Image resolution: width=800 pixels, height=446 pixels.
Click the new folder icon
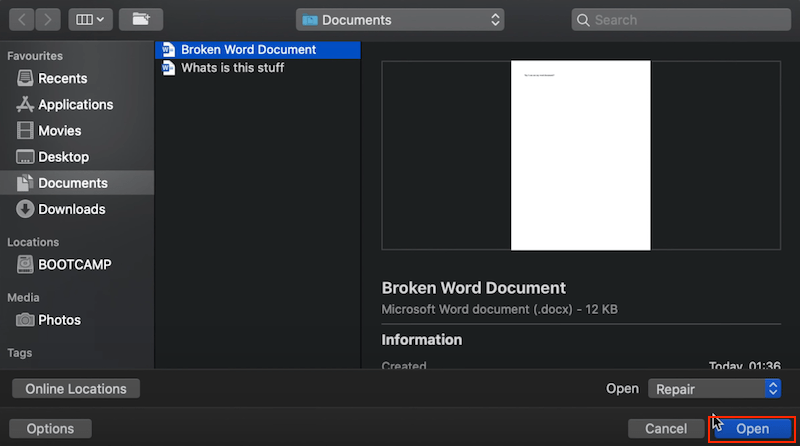[x=140, y=19]
